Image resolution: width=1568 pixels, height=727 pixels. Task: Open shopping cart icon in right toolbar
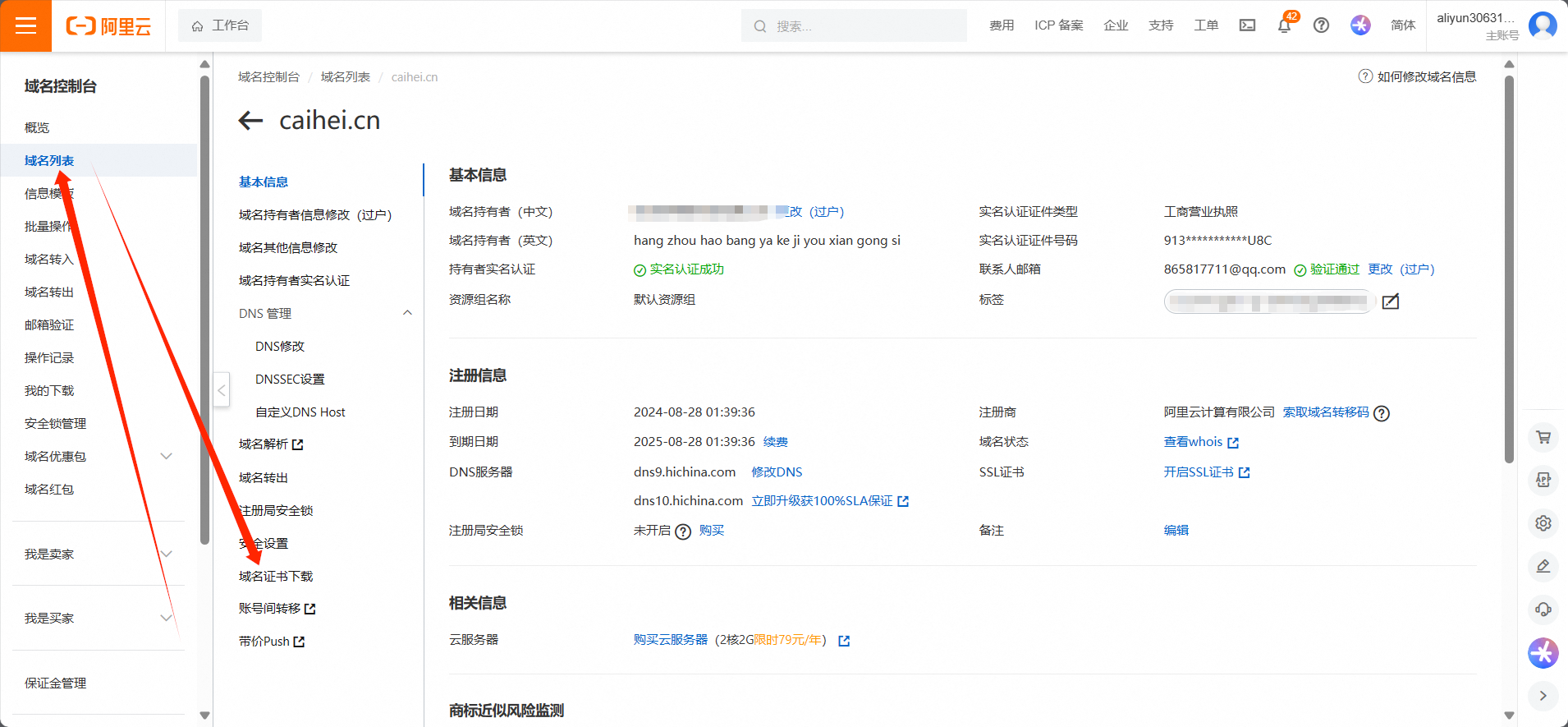coord(1543,437)
